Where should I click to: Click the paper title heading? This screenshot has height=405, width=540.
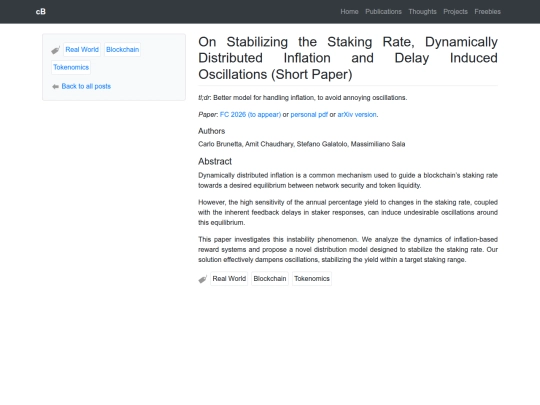348,58
